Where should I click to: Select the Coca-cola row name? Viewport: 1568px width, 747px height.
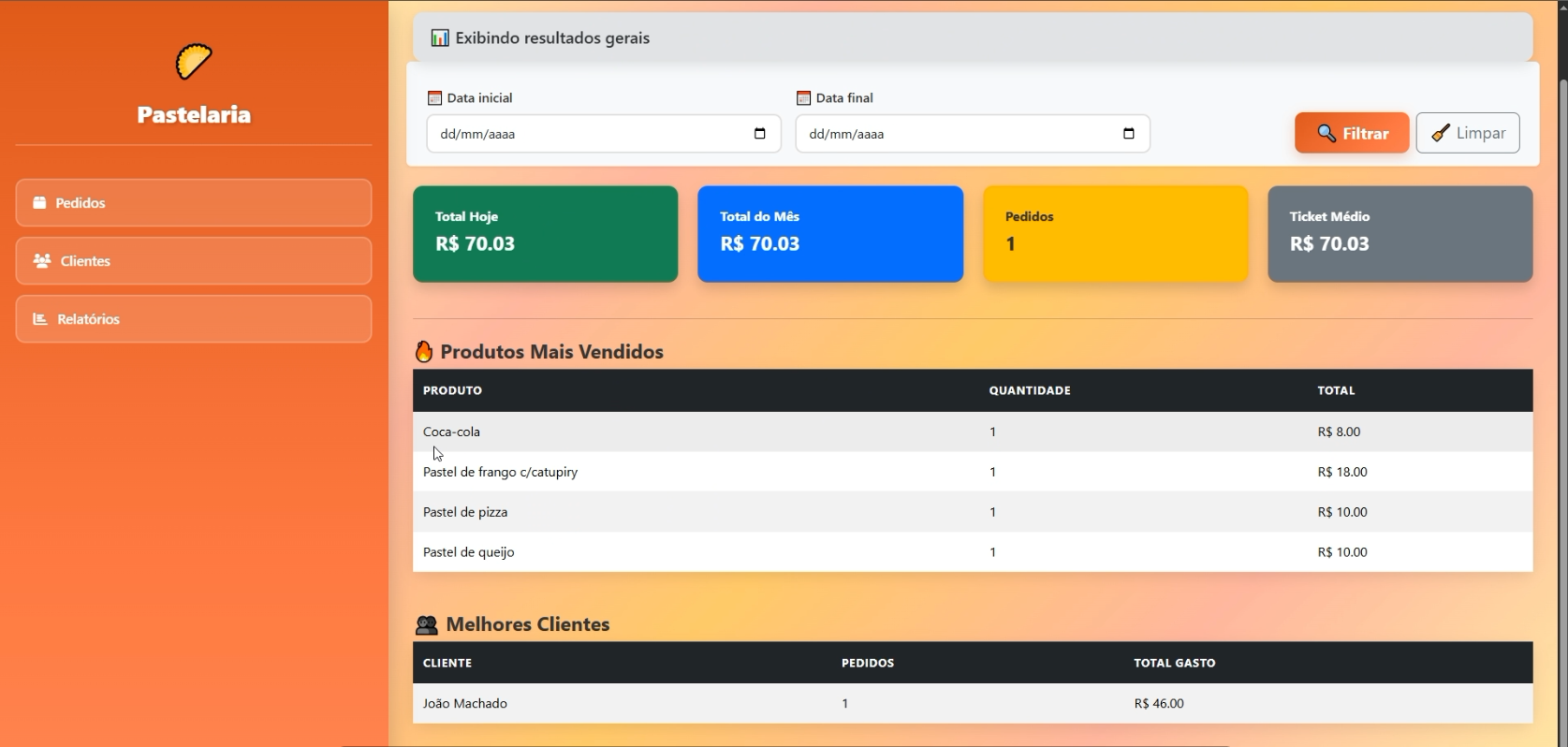[451, 432]
